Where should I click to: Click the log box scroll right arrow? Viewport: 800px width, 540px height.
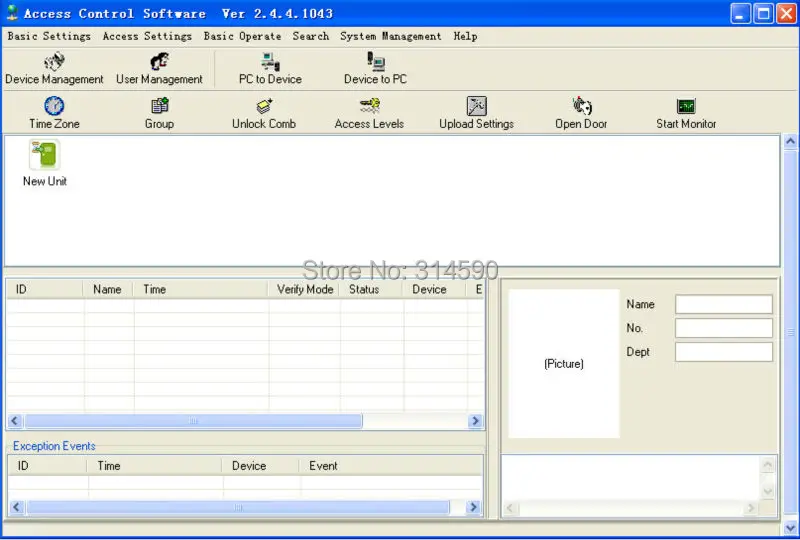coord(751,508)
